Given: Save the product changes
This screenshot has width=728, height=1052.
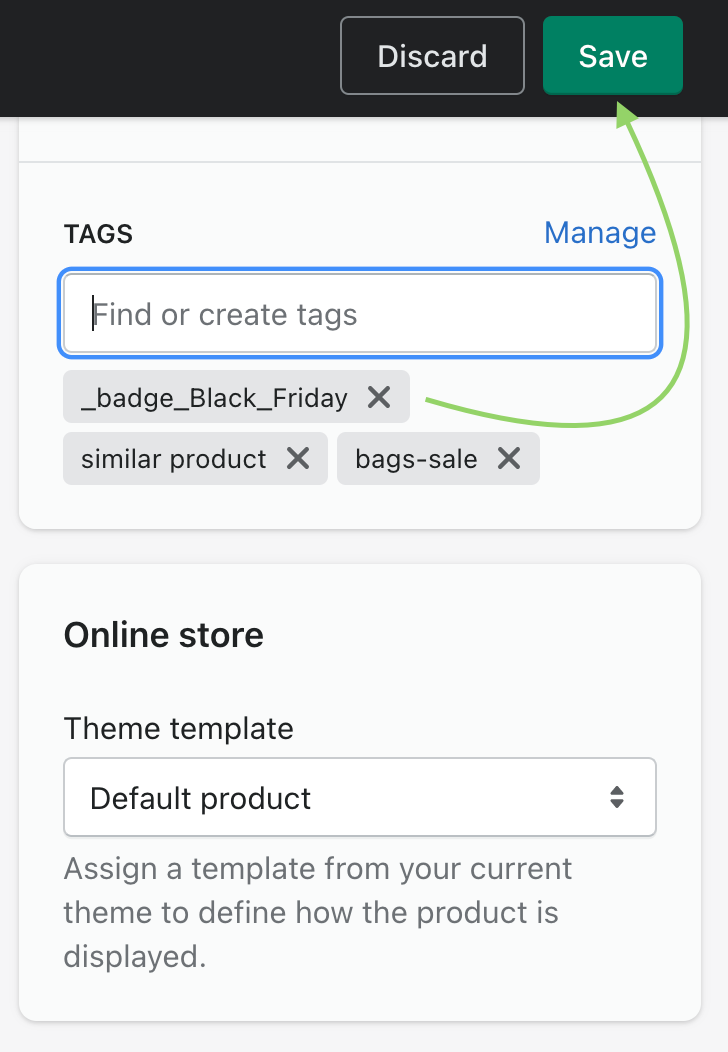Looking at the screenshot, I should click(x=612, y=56).
